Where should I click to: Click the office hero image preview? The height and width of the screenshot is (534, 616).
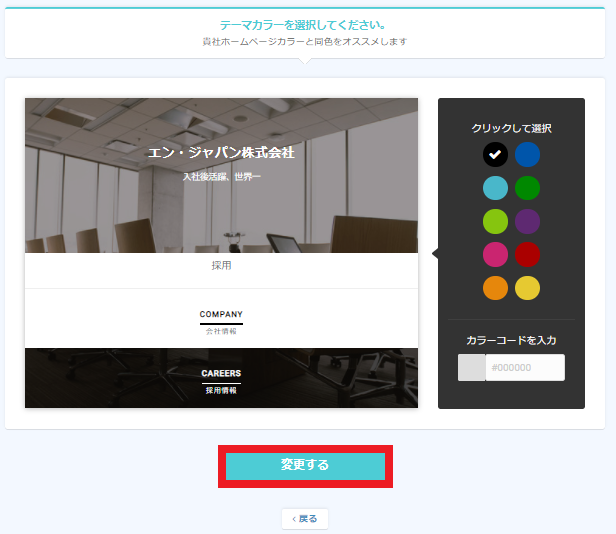(x=221, y=175)
